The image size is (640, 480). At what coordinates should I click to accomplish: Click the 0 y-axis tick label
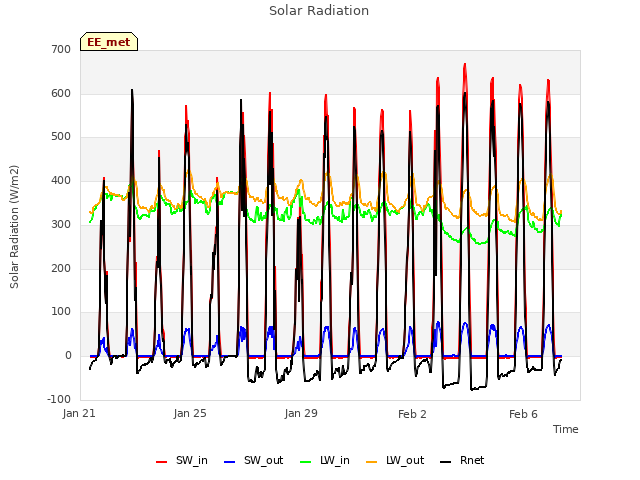[68, 356]
